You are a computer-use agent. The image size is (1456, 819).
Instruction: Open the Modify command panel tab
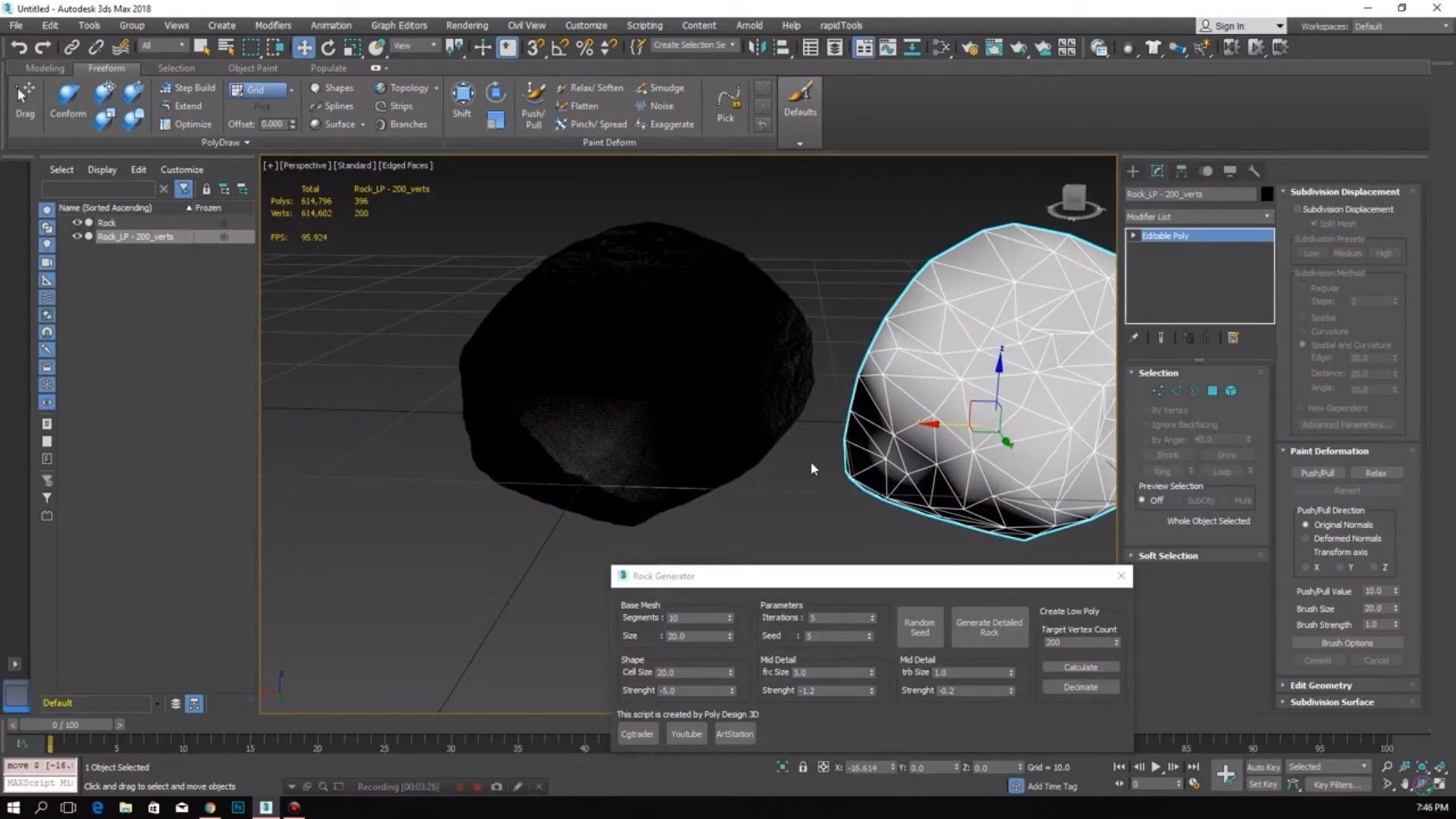point(1157,171)
